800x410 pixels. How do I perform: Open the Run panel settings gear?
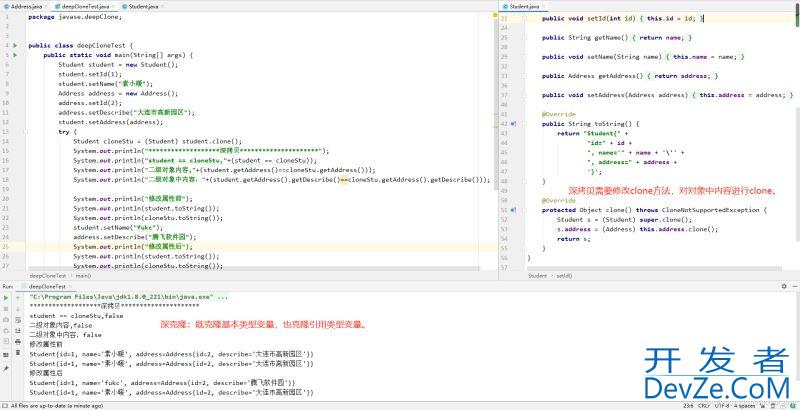[x=784, y=287]
